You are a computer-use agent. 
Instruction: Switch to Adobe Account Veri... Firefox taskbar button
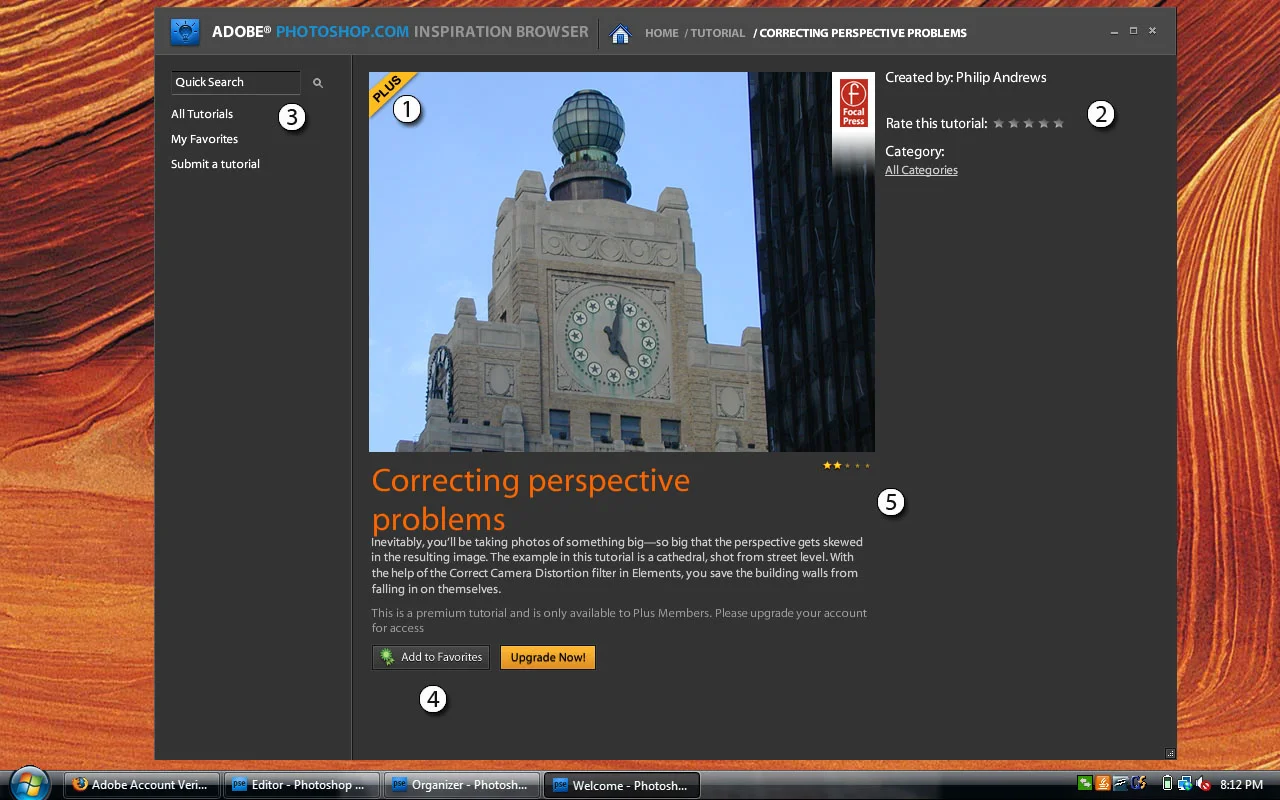tap(142, 785)
